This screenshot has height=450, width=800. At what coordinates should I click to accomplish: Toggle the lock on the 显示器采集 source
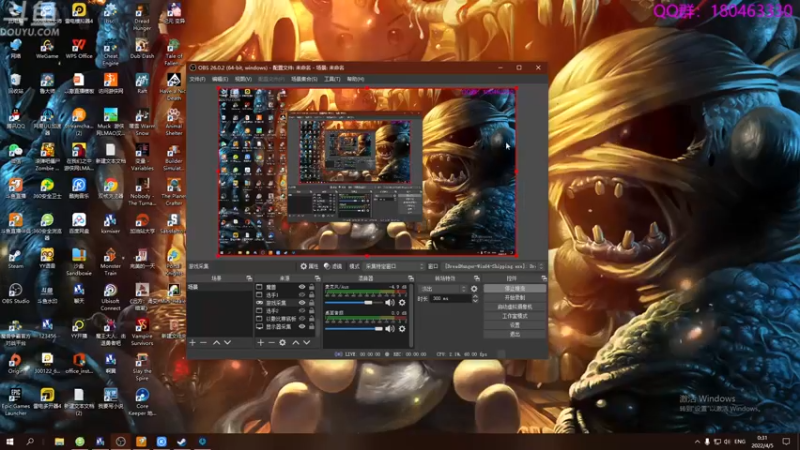pyautogui.click(x=312, y=327)
